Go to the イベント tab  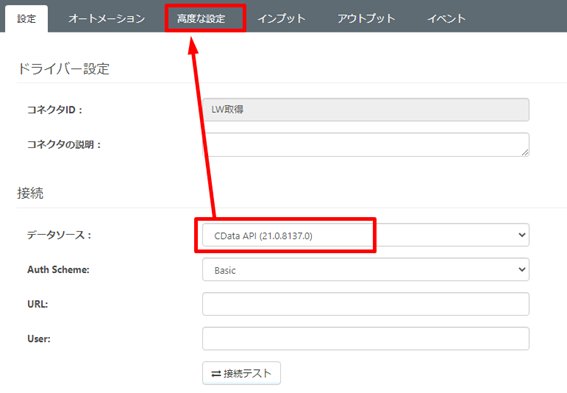click(446, 19)
